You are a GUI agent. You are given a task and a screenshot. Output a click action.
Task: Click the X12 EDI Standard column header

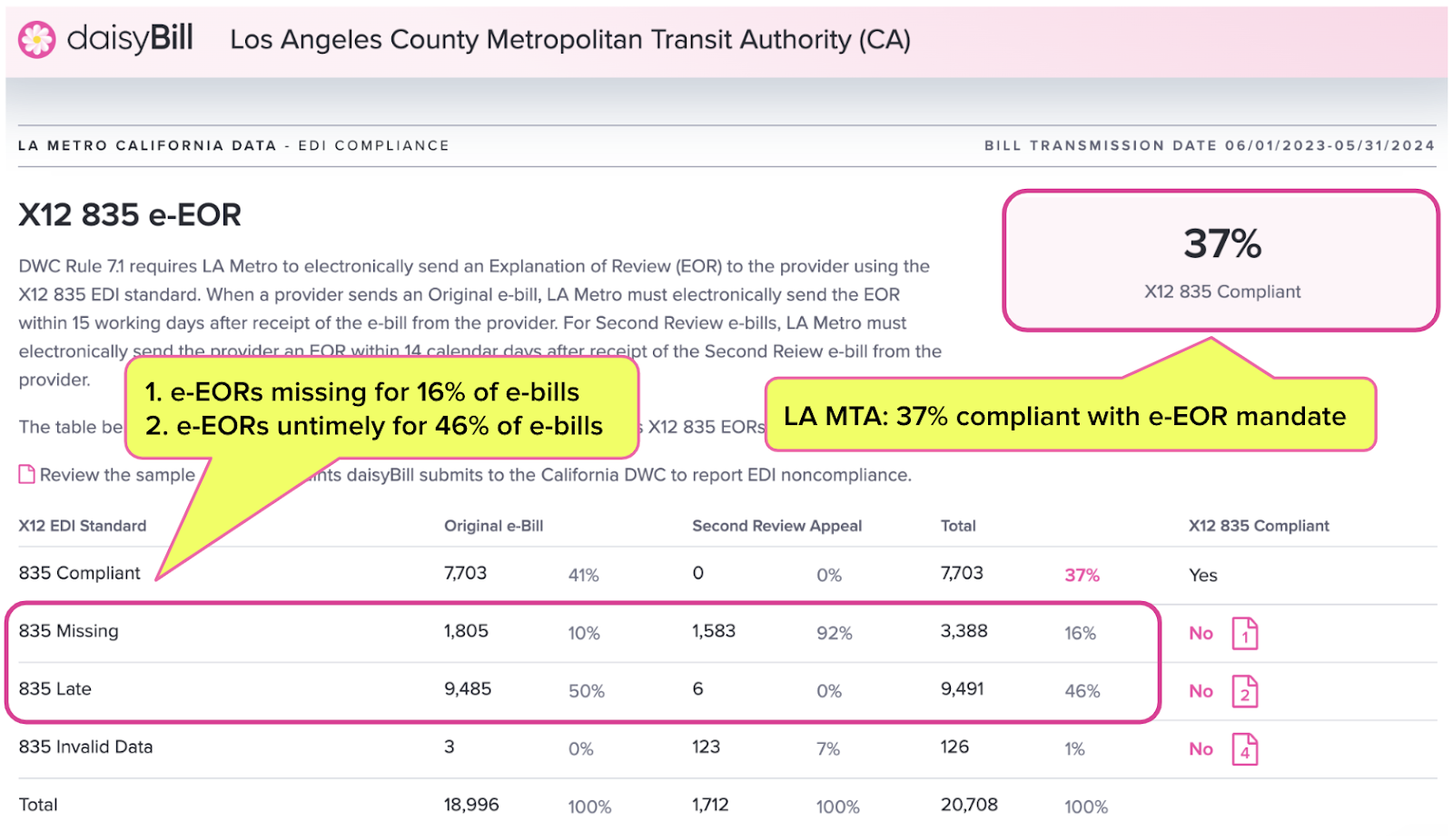pos(83,526)
